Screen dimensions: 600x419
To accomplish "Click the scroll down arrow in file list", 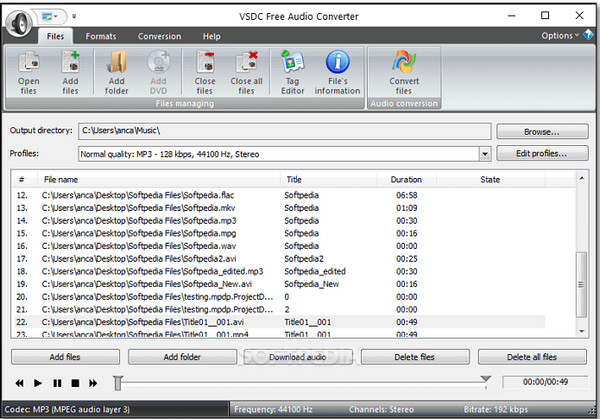I will pos(582,331).
